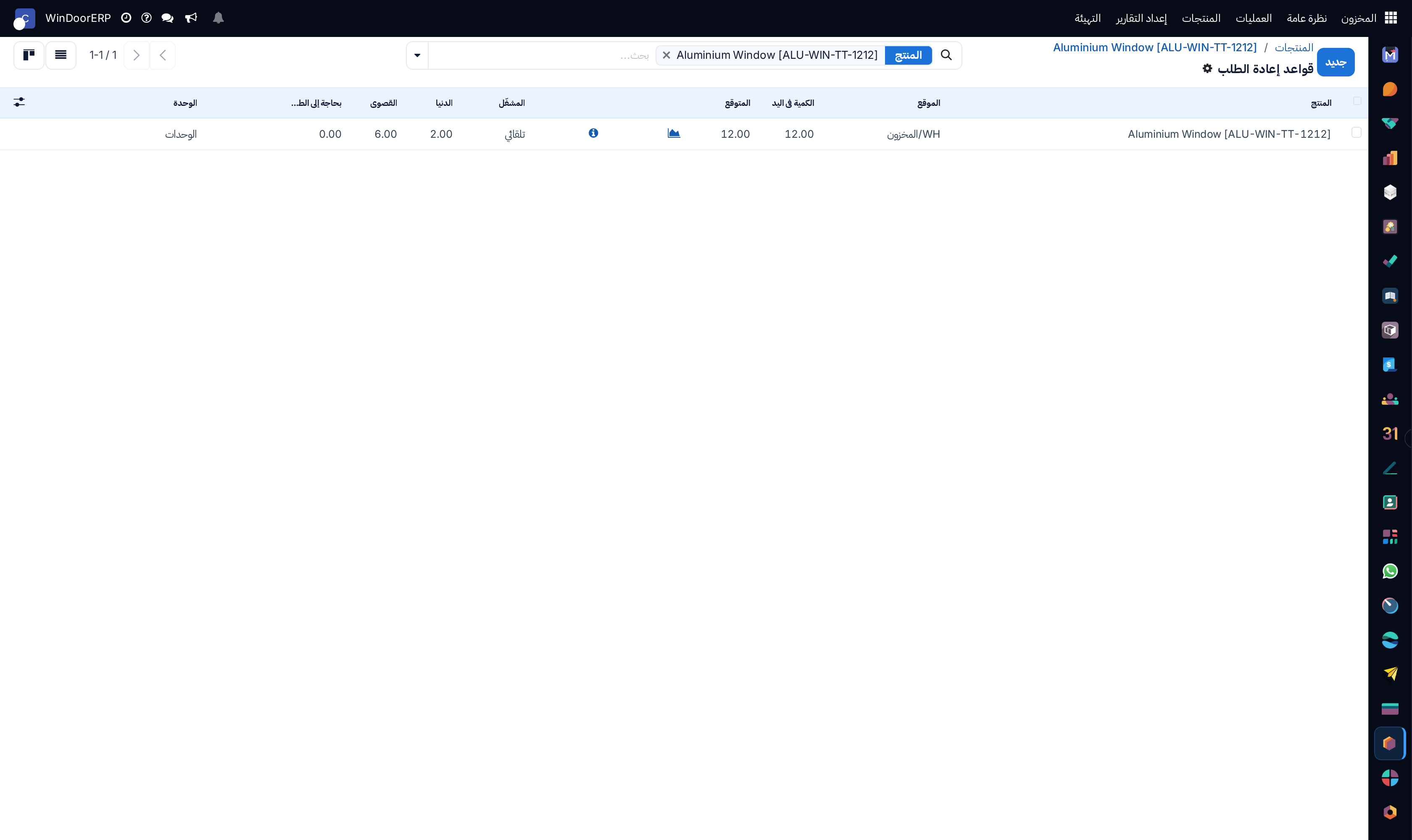Screen dimensions: 1412x840
Task: Open the CRM handshake app in sidebar
Action: coord(1390,123)
